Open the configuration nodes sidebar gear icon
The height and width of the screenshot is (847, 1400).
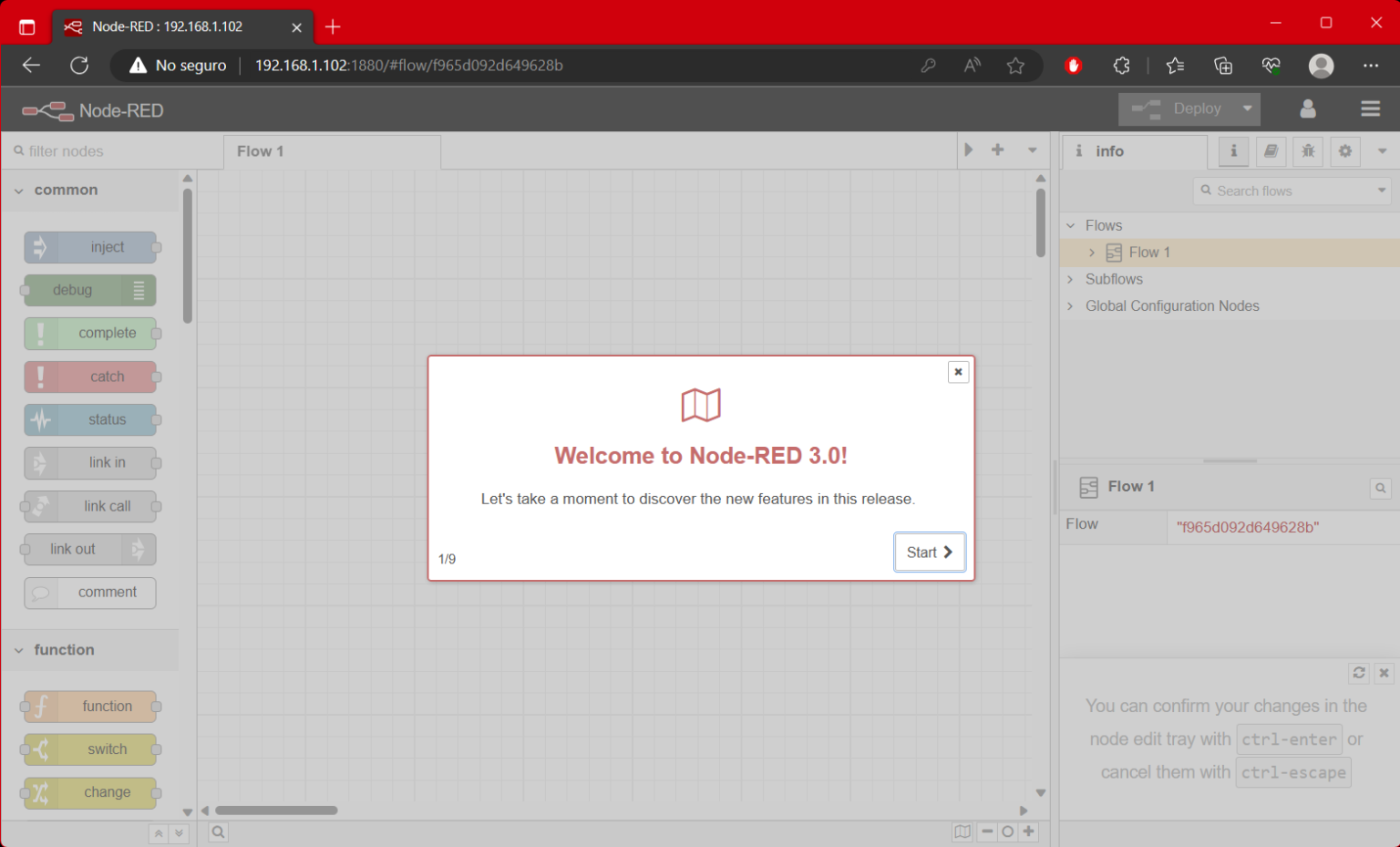pyautogui.click(x=1345, y=151)
